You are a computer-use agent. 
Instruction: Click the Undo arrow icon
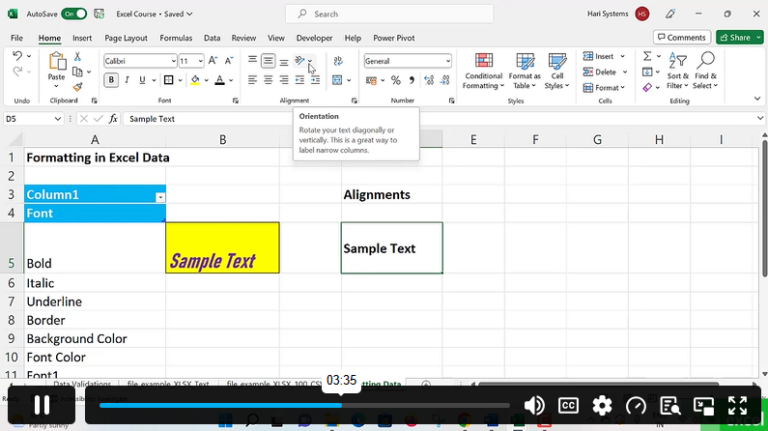(18, 55)
